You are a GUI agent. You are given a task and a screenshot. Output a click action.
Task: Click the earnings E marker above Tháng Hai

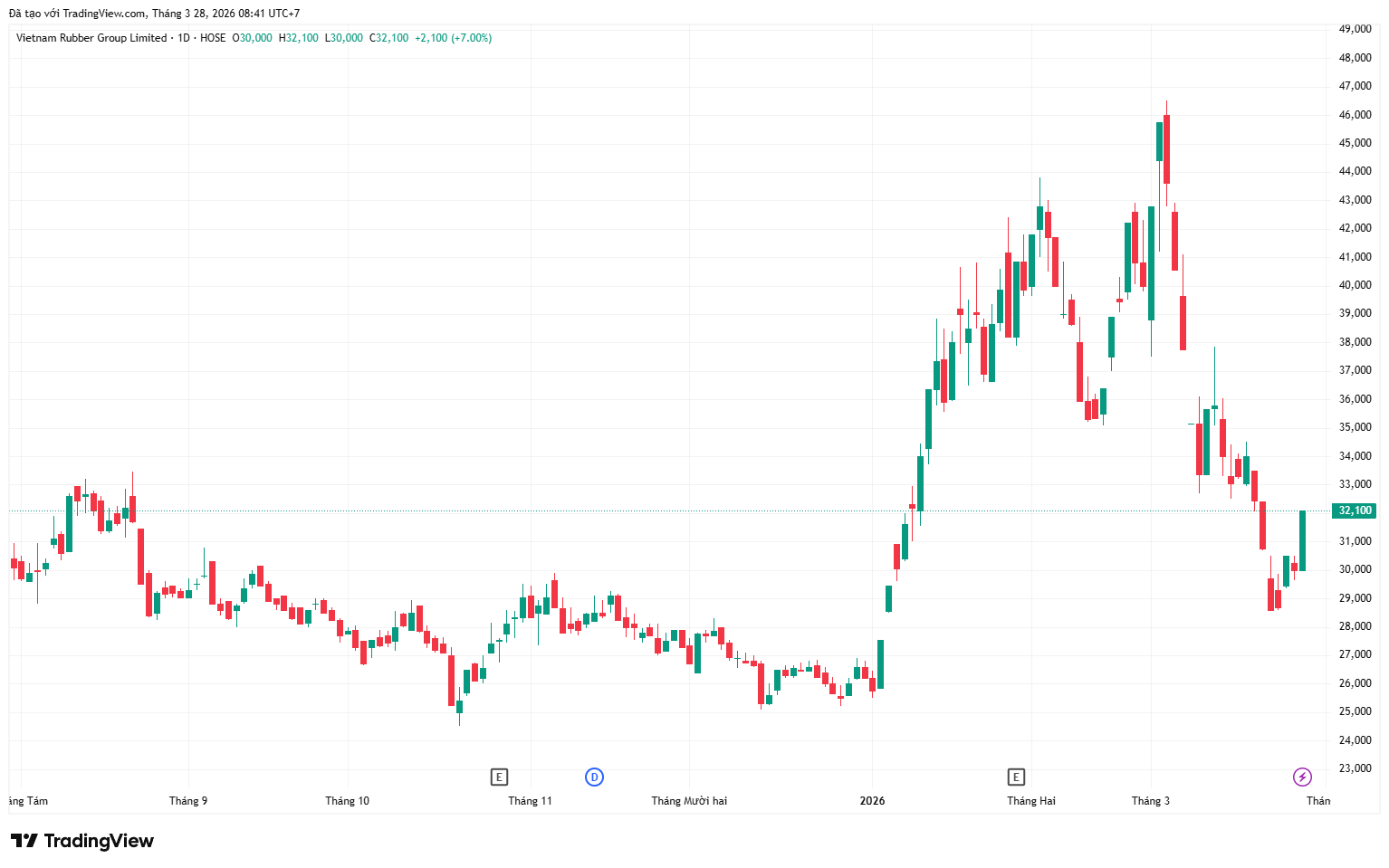[x=1016, y=777]
